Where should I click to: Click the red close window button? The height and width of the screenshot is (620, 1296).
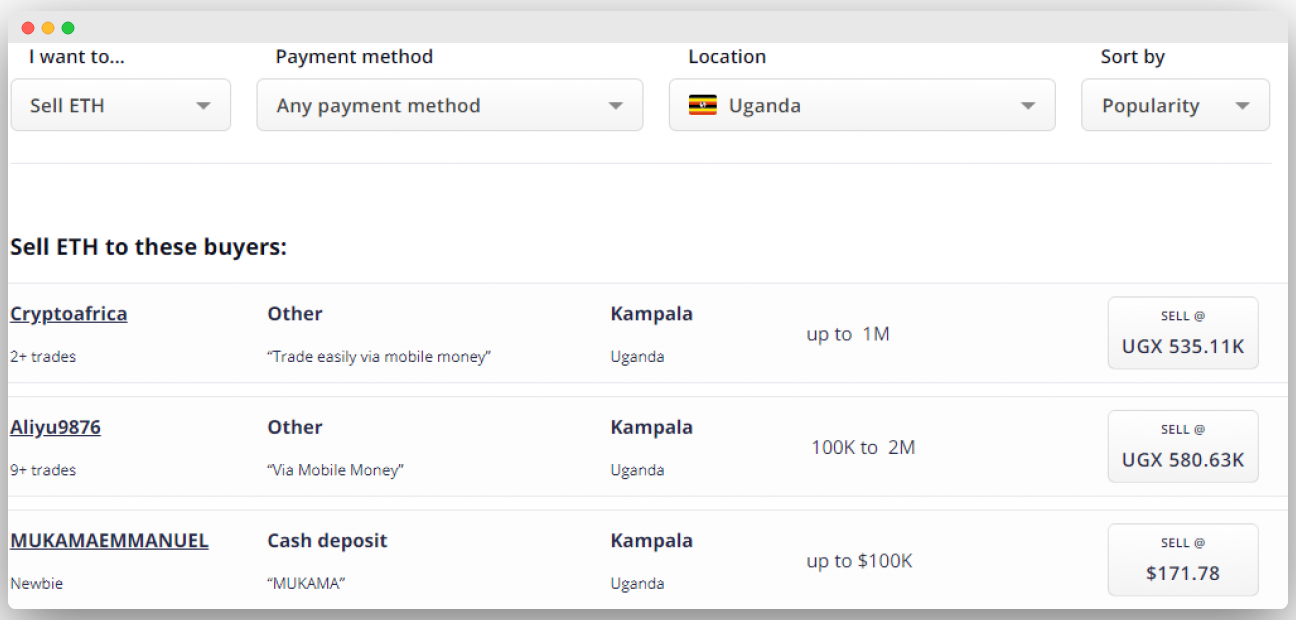coord(28,28)
